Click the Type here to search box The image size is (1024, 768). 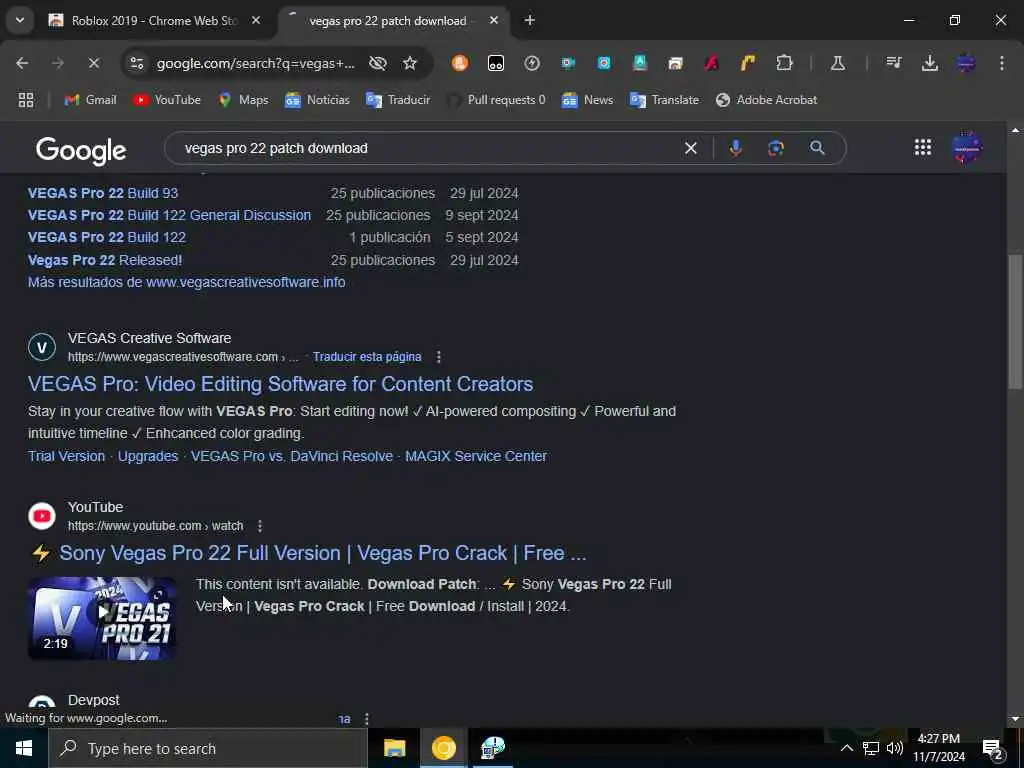[x=208, y=748]
